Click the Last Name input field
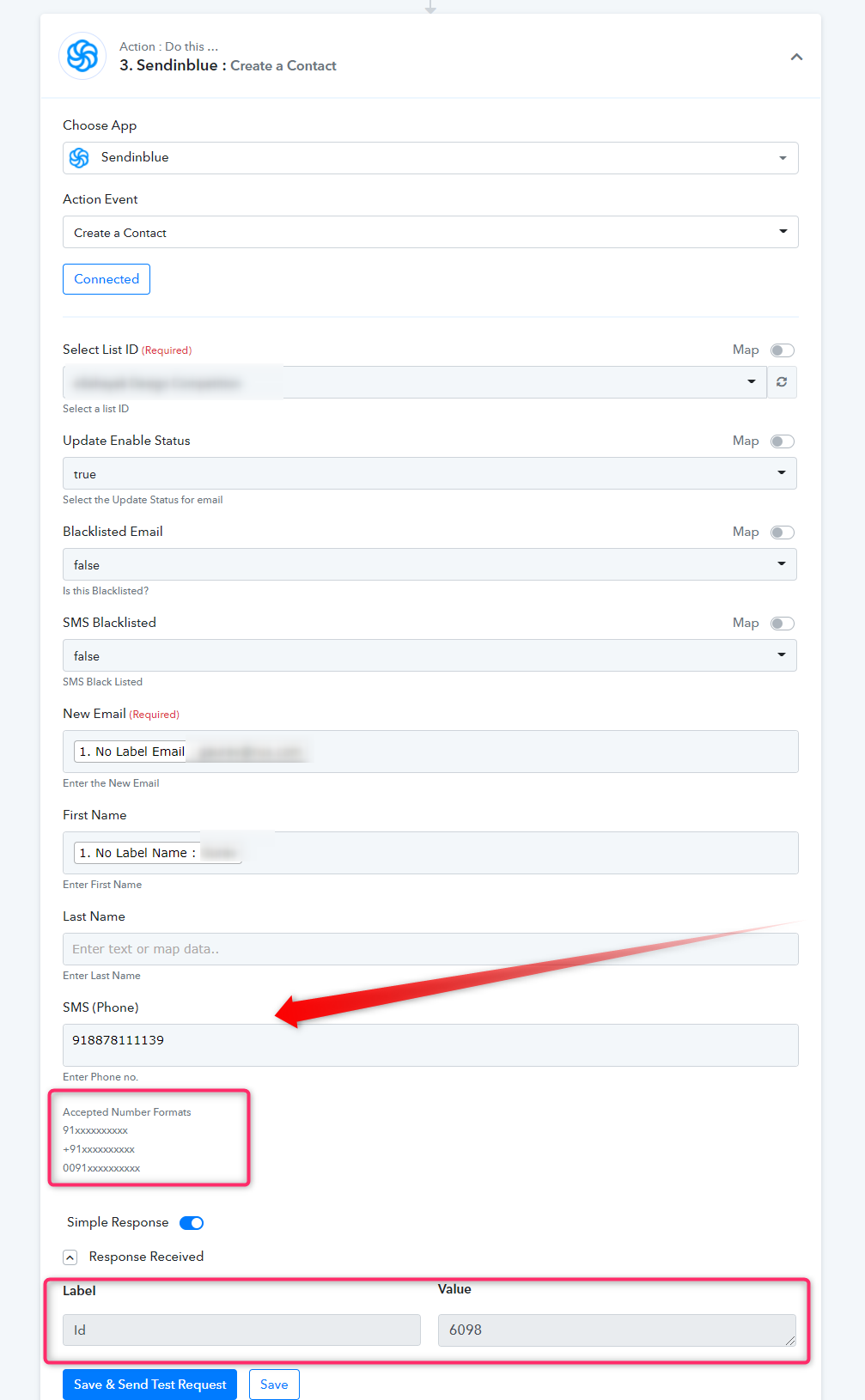This screenshot has width=865, height=1400. (430, 949)
